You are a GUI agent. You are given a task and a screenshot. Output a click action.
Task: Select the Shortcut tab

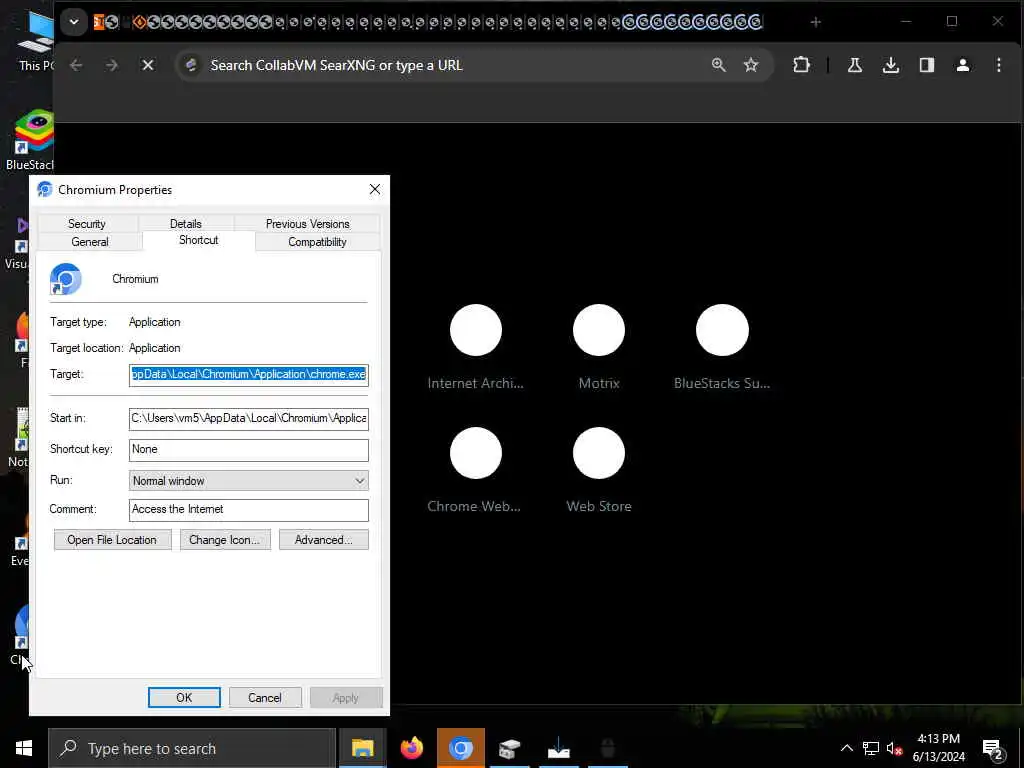(x=199, y=240)
